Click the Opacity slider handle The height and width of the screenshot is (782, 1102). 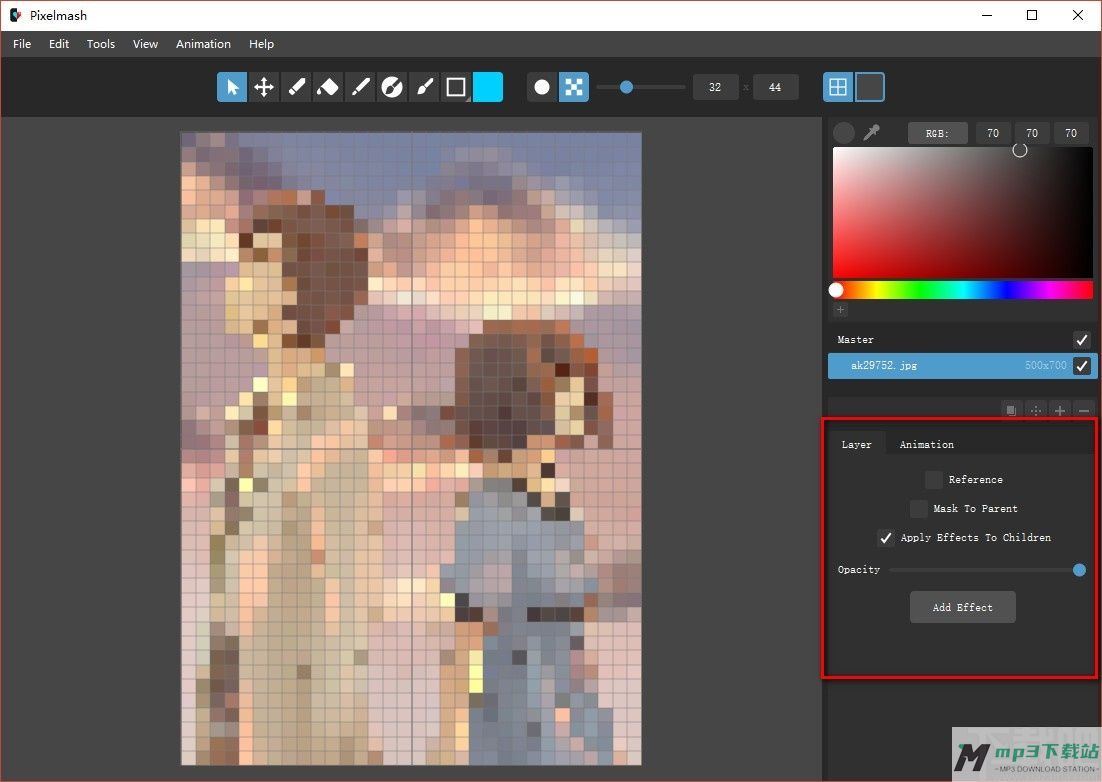pyautogui.click(x=1080, y=570)
